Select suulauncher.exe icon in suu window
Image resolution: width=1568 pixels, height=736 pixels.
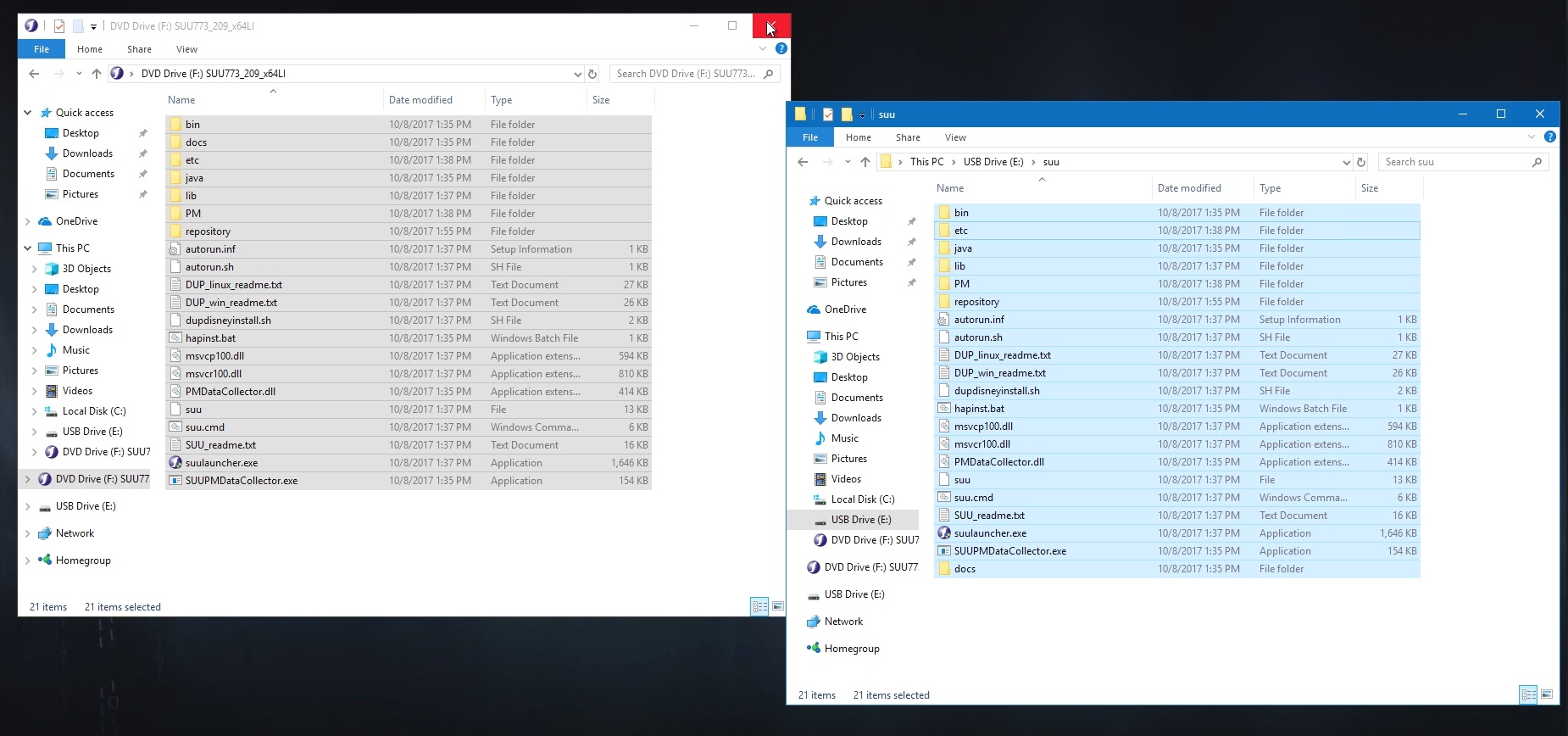tap(944, 533)
